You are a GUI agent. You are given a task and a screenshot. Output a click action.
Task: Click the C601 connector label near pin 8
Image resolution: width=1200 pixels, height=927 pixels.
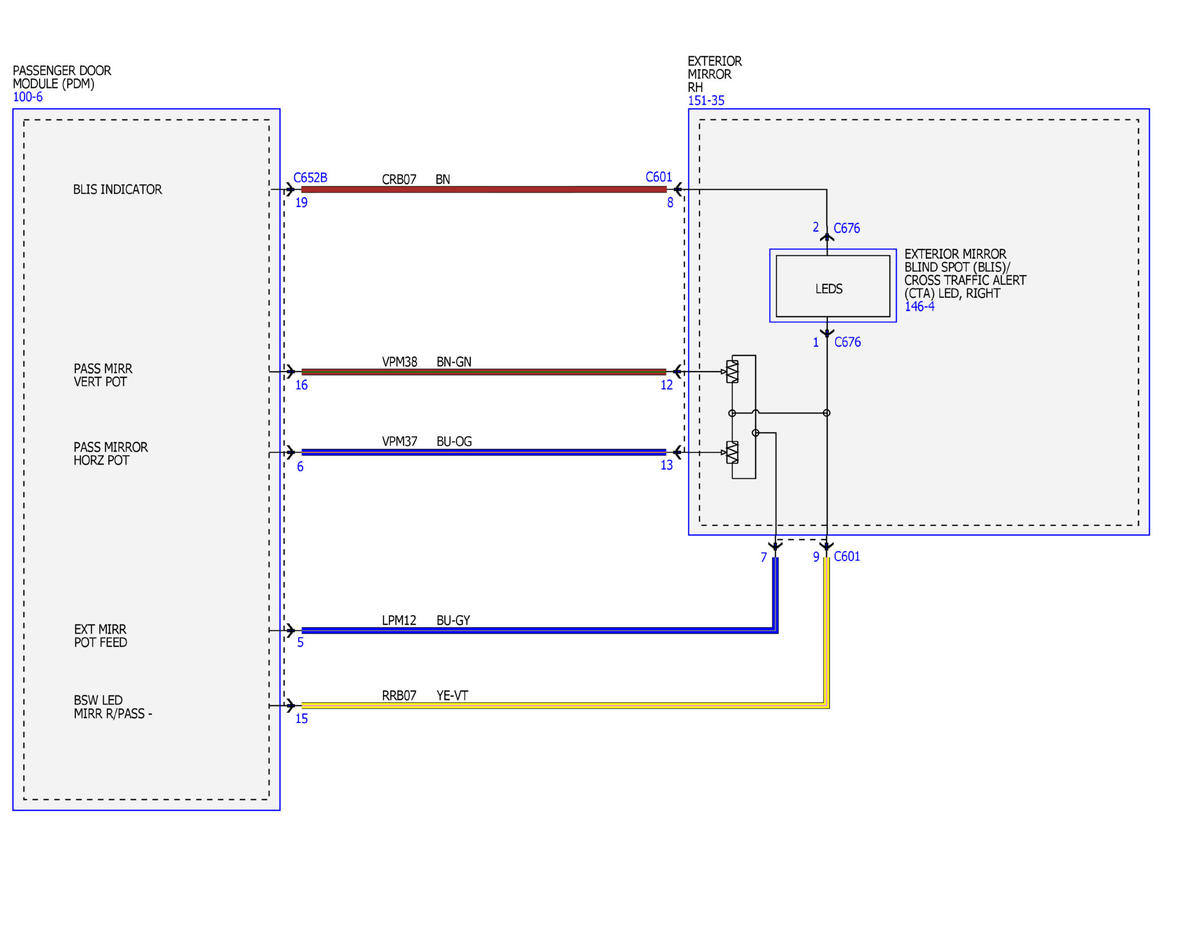659,177
